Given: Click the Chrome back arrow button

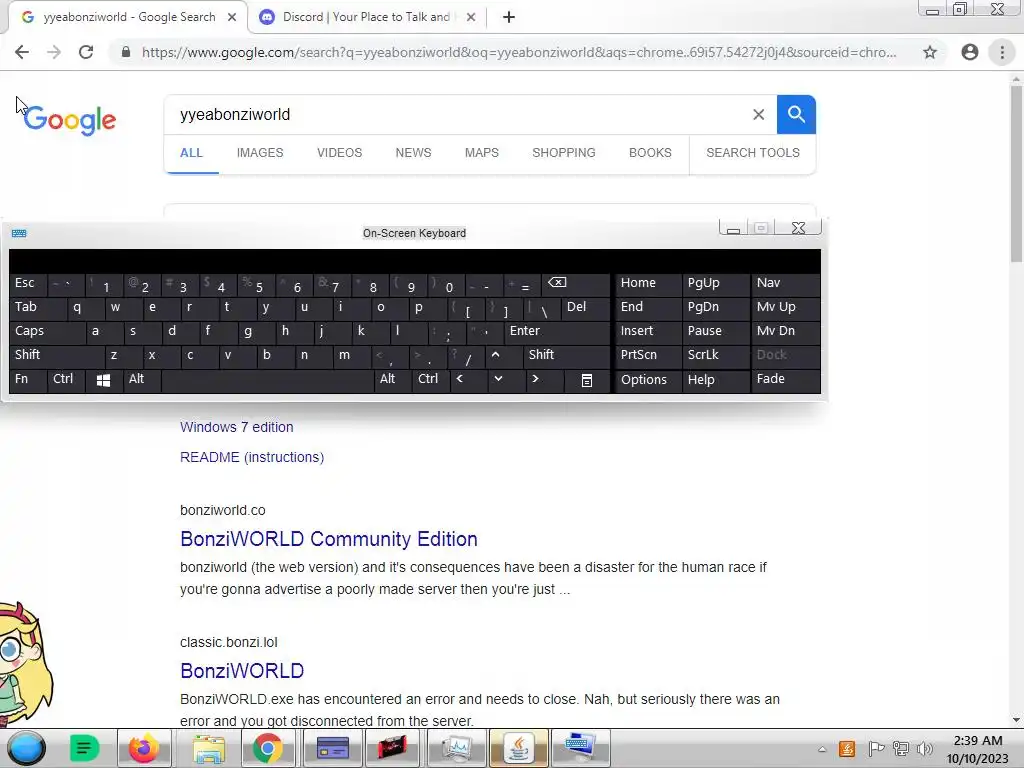Looking at the screenshot, I should tap(22, 52).
